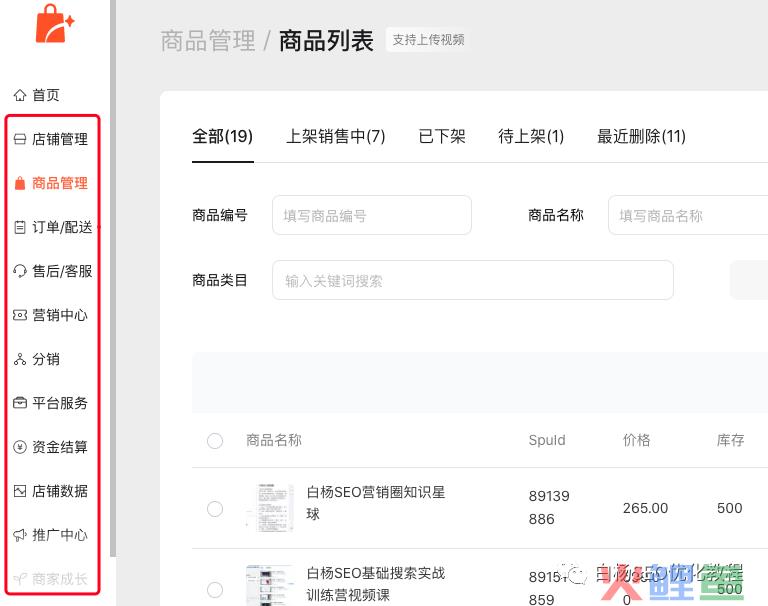The image size is (768, 606).
Task: Toggle the select-all checkbox in table header
Action: click(215, 441)
